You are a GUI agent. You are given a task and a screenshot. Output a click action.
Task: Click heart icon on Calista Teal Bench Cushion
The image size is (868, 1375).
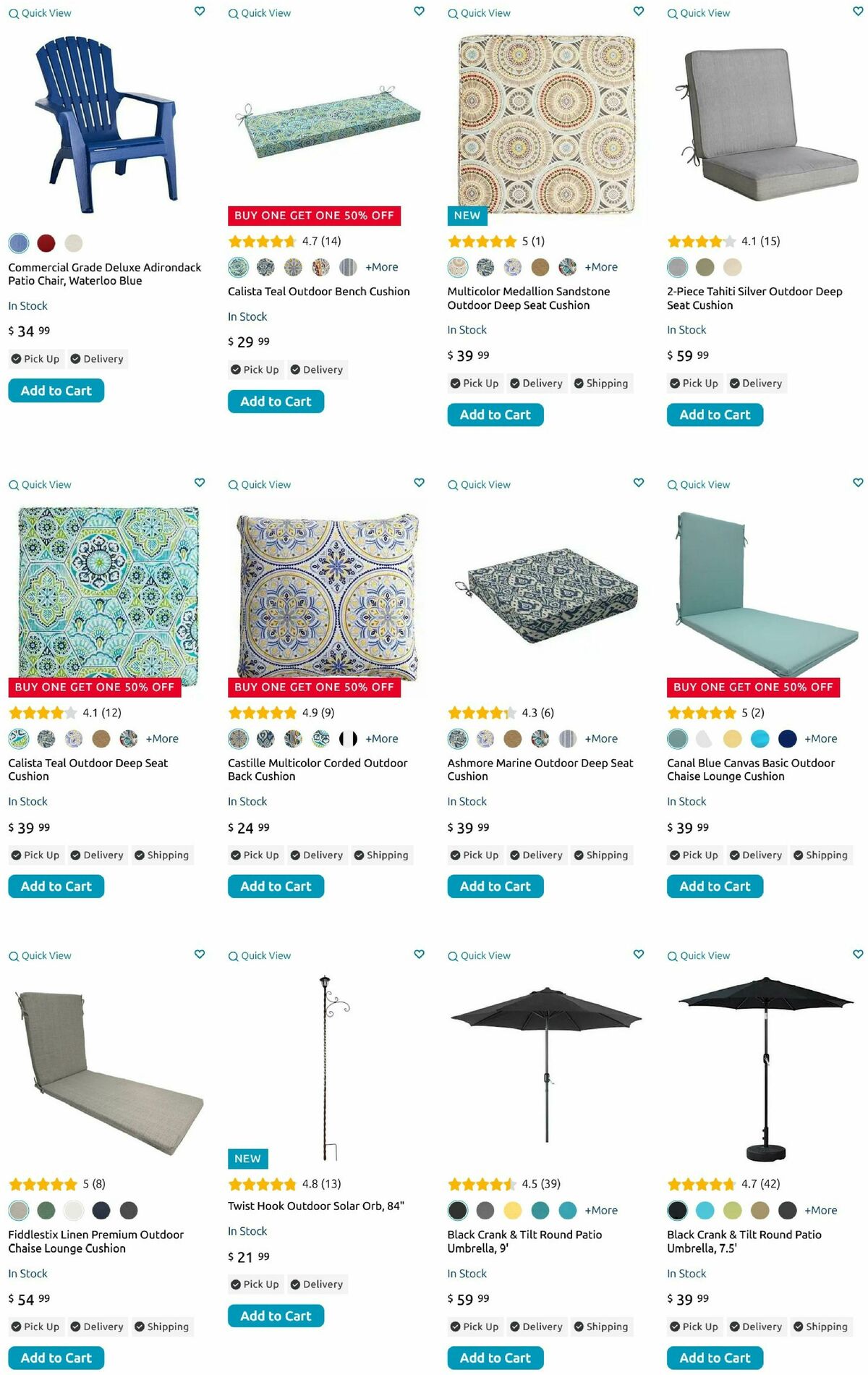tap(419, 12)
